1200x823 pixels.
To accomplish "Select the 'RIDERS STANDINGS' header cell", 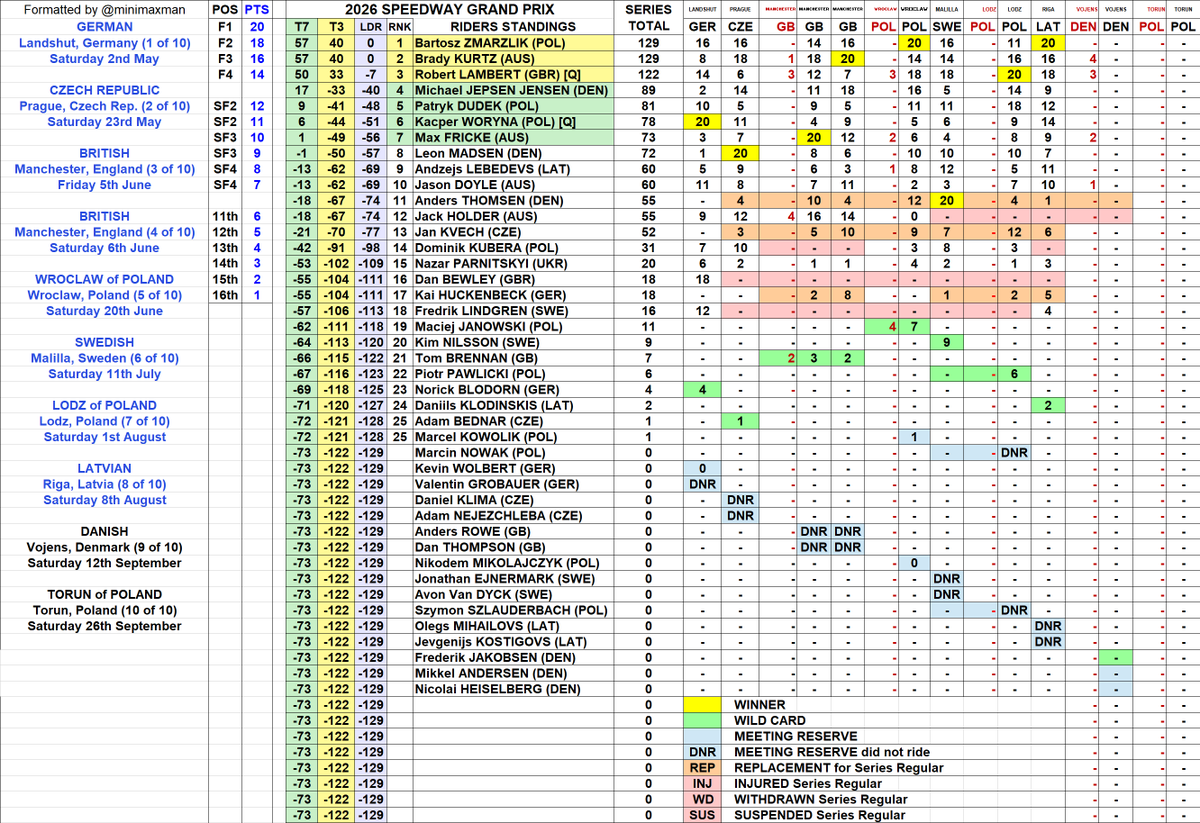I will coord(512,26).
